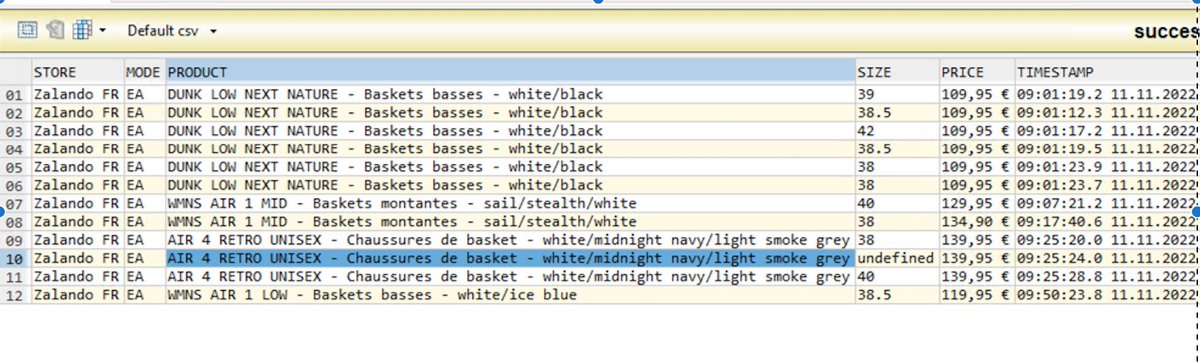Screen dimensions: 1200x363
Task: Click price cell '134,90 €'
Action: pyautogui.click(x=977, y=222)
